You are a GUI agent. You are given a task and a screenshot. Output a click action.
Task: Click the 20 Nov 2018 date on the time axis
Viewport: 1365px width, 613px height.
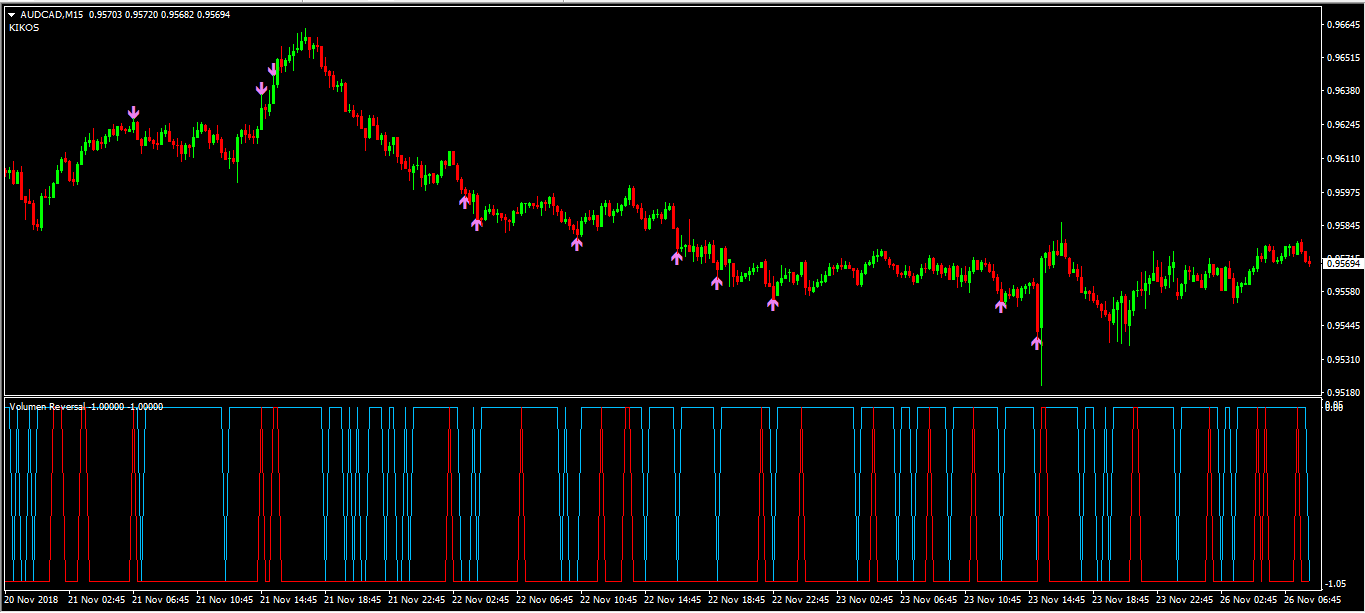(x=30, y=600)
